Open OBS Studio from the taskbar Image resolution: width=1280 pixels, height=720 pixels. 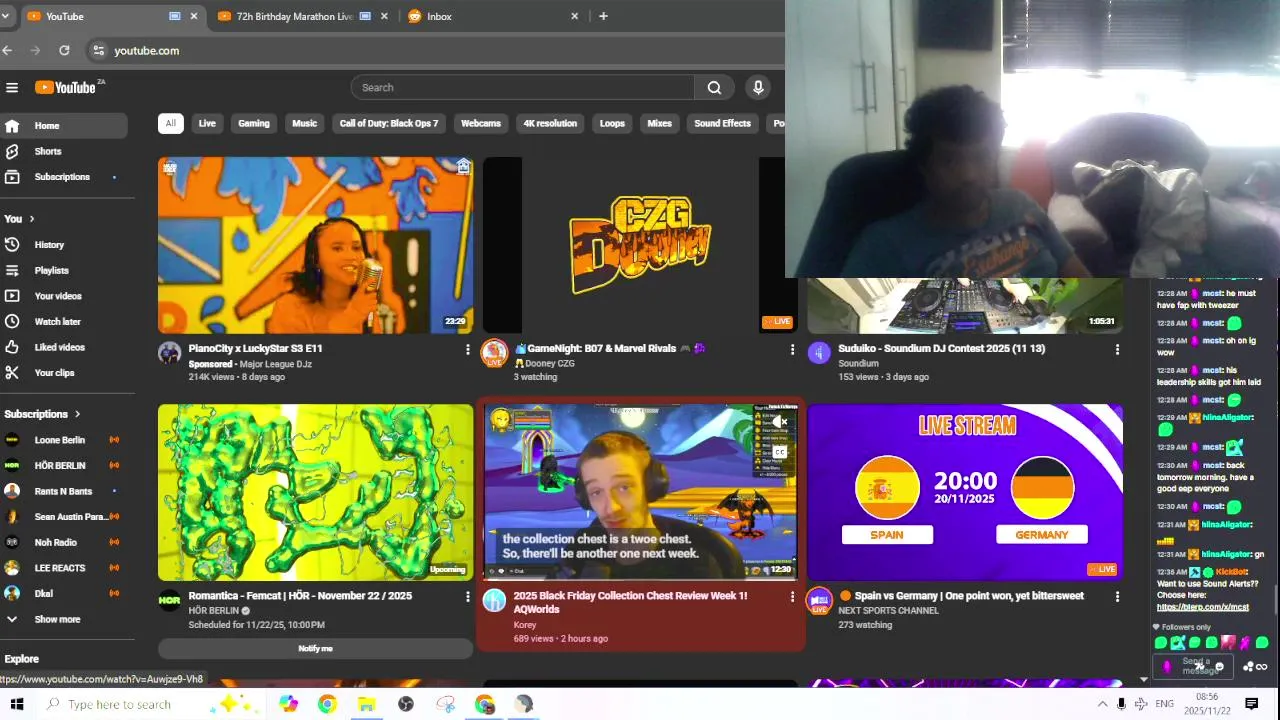[x=405, y=704]
